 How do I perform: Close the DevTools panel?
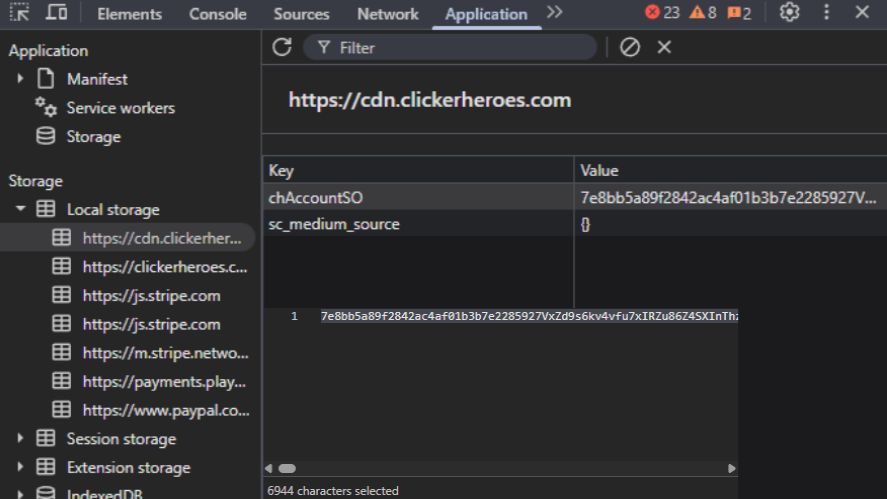(x=862, y=12)
